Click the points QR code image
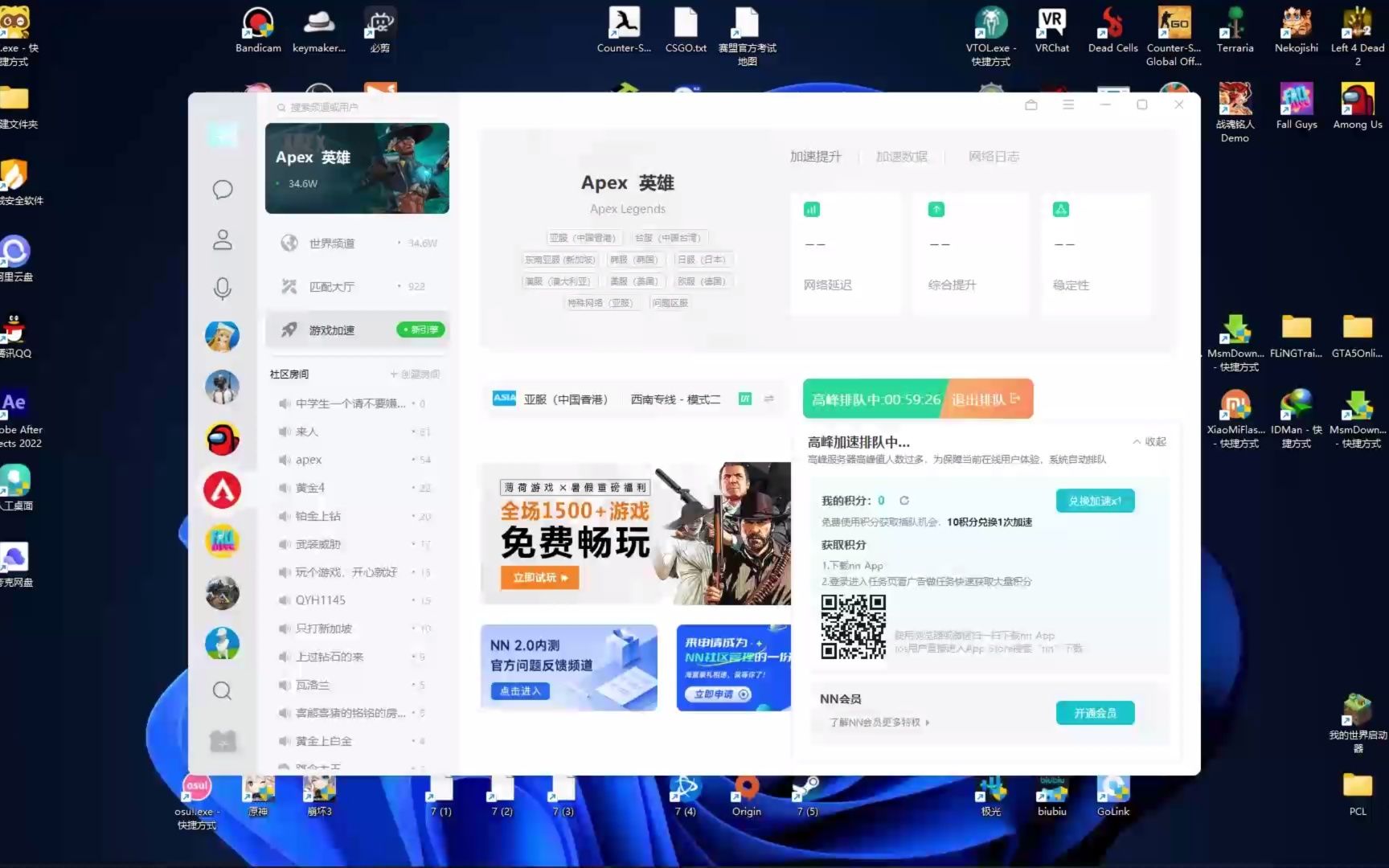Viewport: 1389px width, 868px height. point(853,627)
